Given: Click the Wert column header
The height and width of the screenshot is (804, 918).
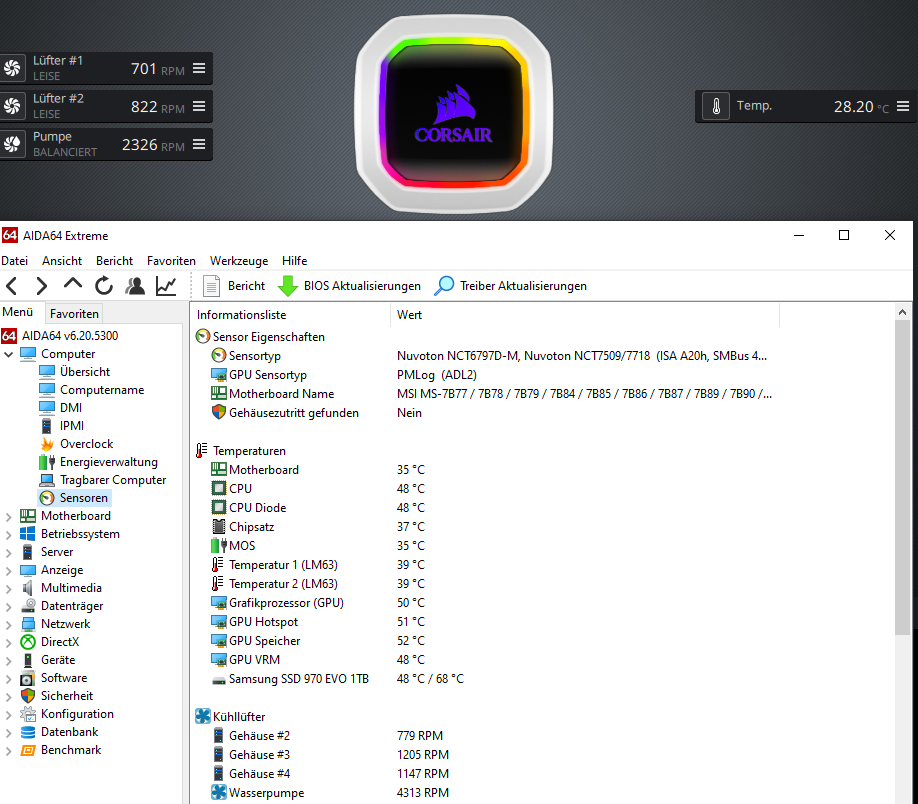Looking at the screenshot, I should tap(585, 315).
